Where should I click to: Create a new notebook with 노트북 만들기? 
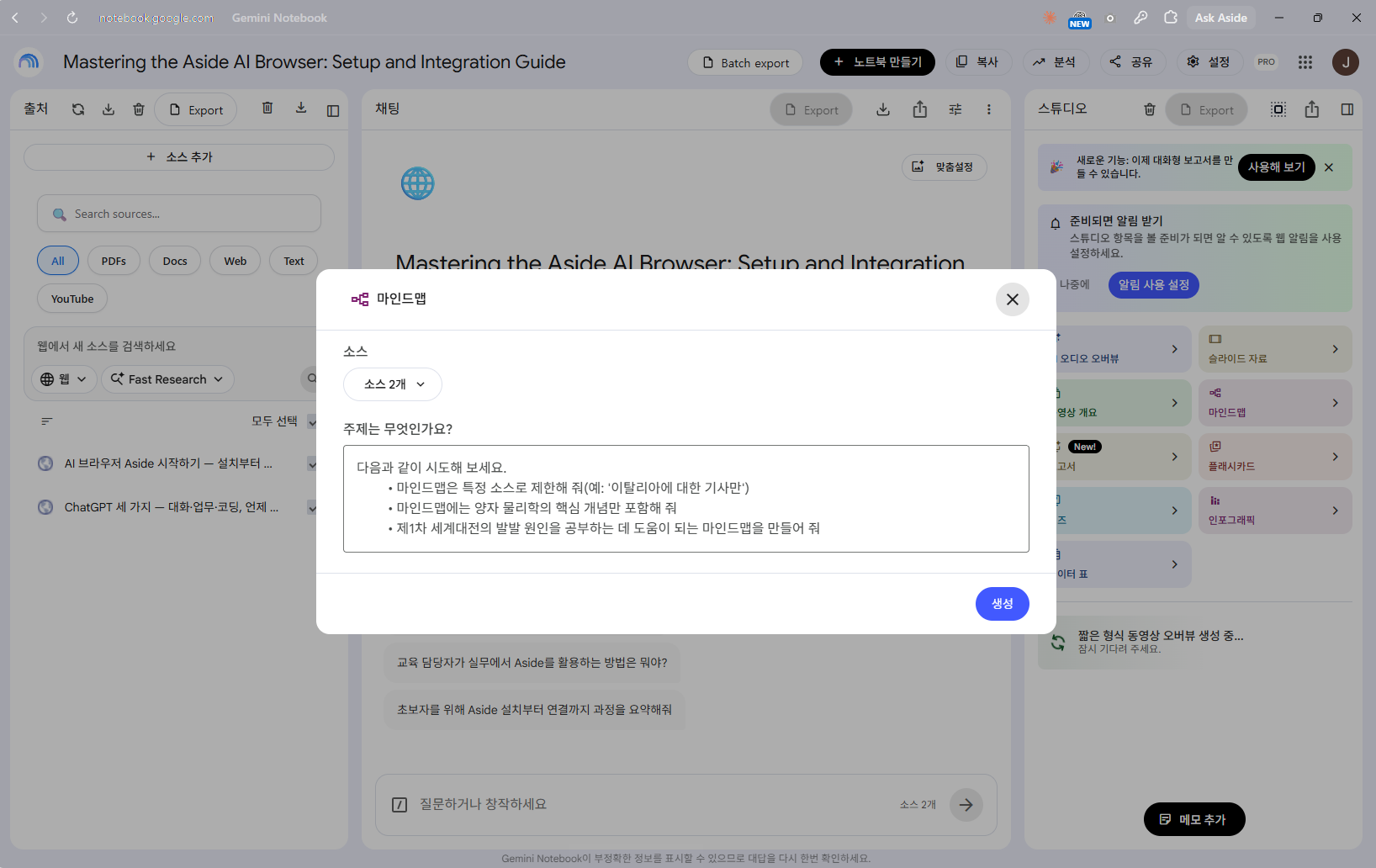pos(877,62)
